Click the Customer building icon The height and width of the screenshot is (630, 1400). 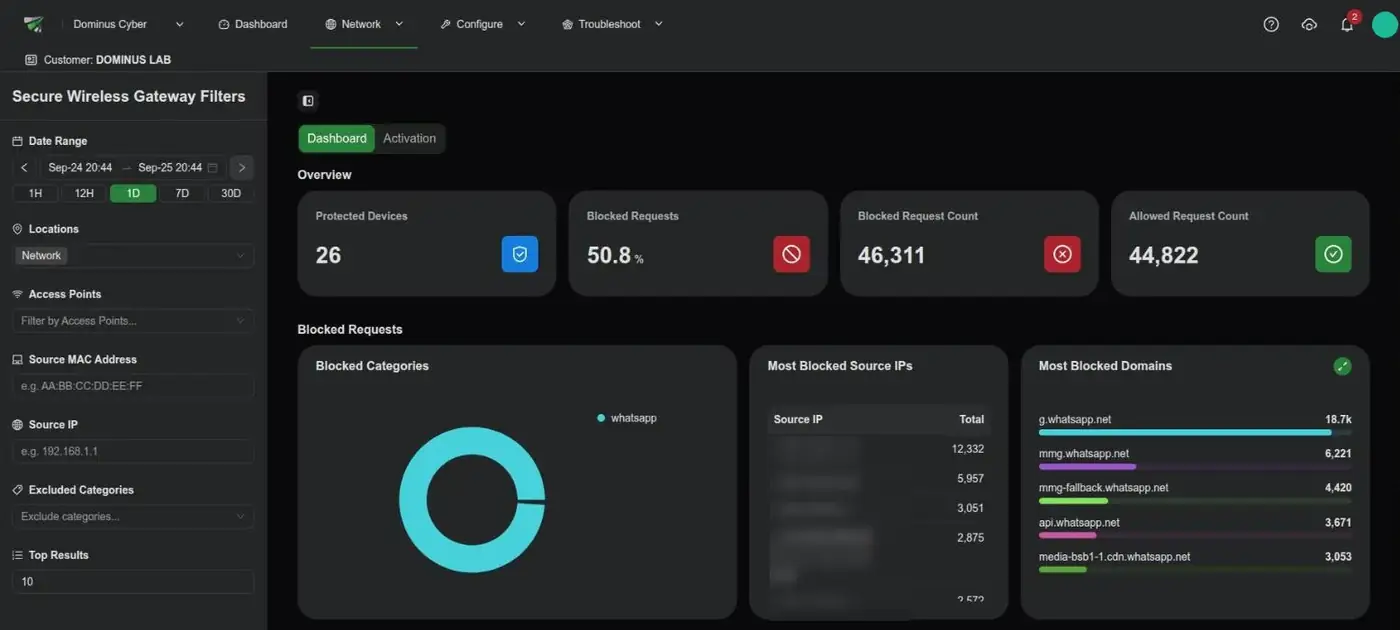tap(31, 60)
